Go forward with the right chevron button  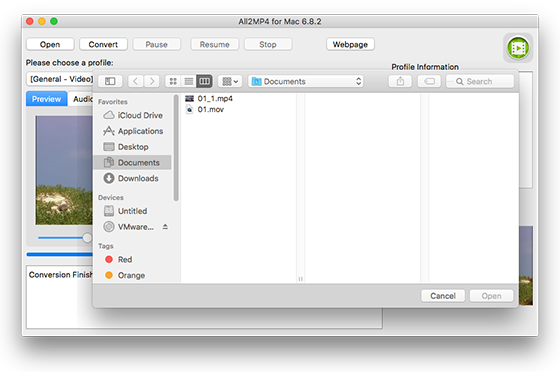(x=152, y=81)
